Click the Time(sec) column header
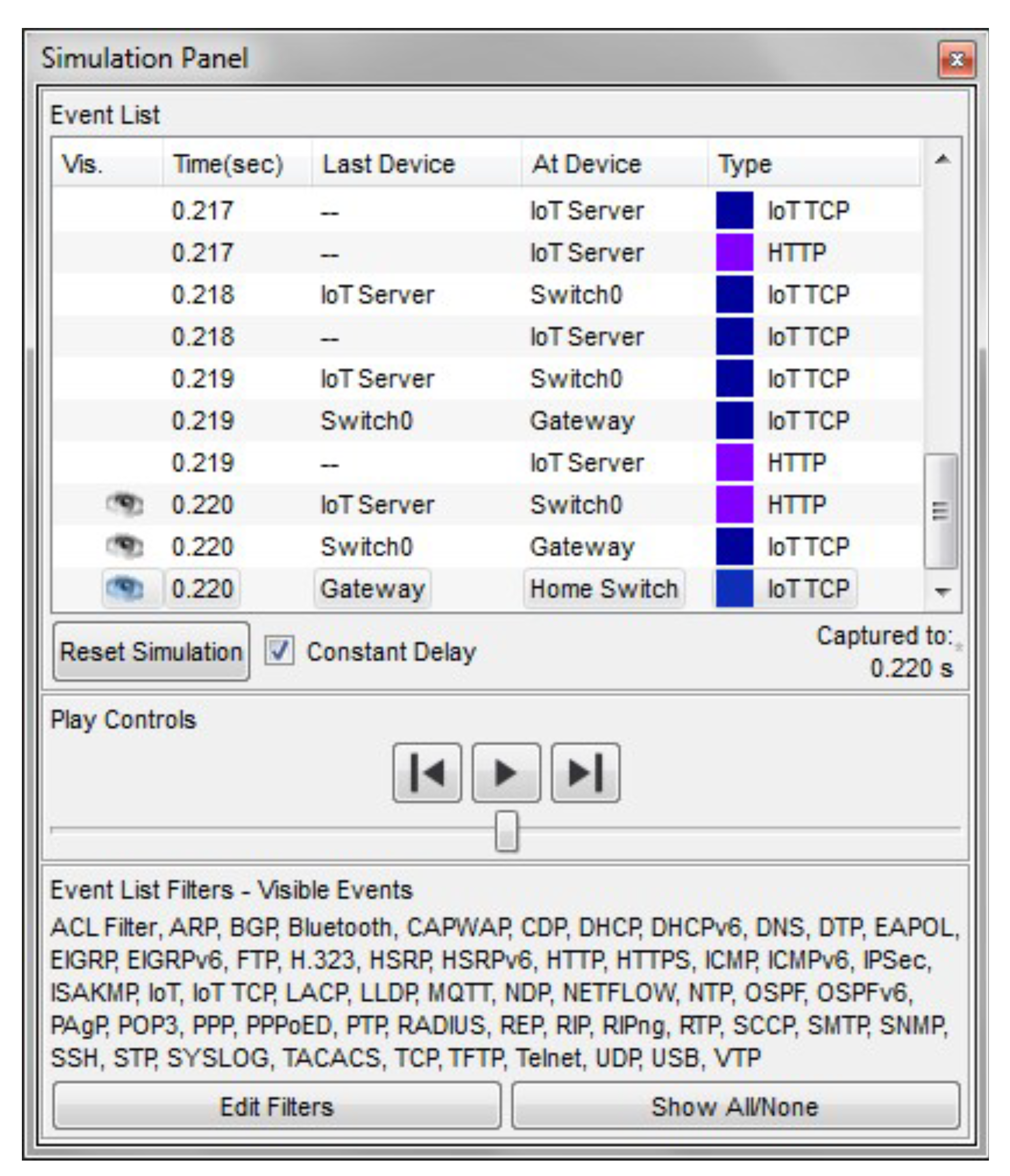 tap(228, 164)
